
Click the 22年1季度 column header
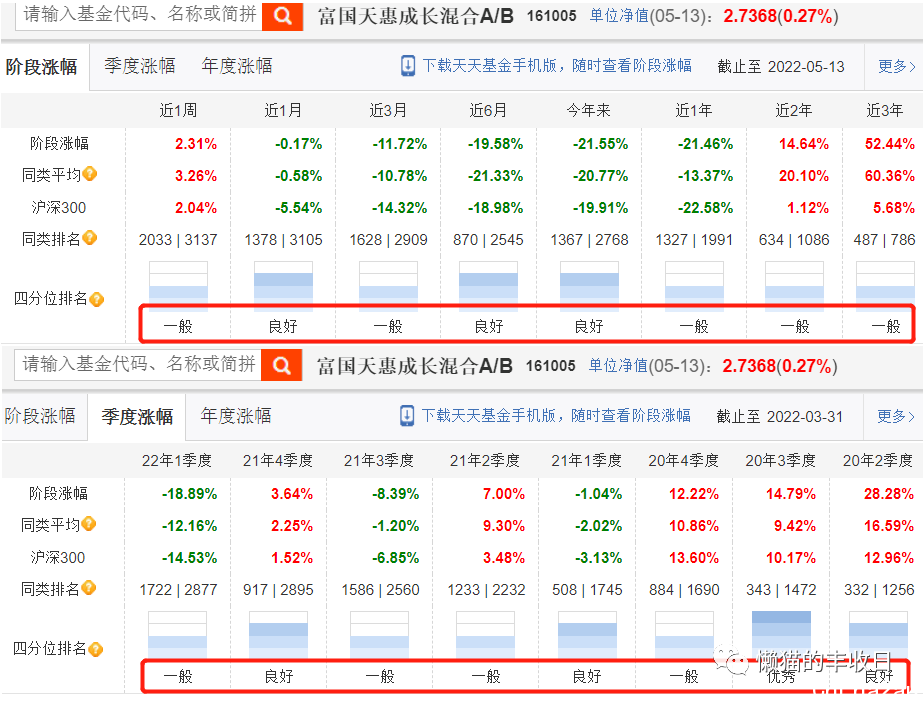177,461
